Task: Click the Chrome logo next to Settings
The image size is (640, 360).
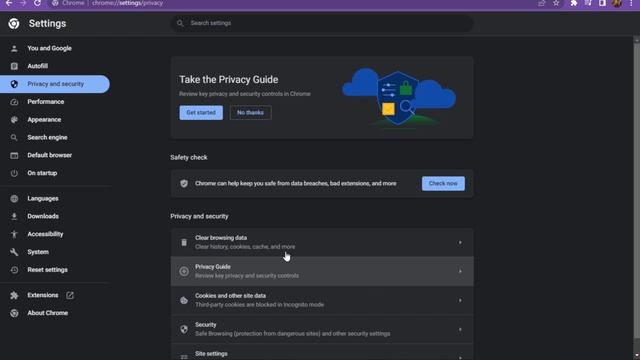Action: 14,24
